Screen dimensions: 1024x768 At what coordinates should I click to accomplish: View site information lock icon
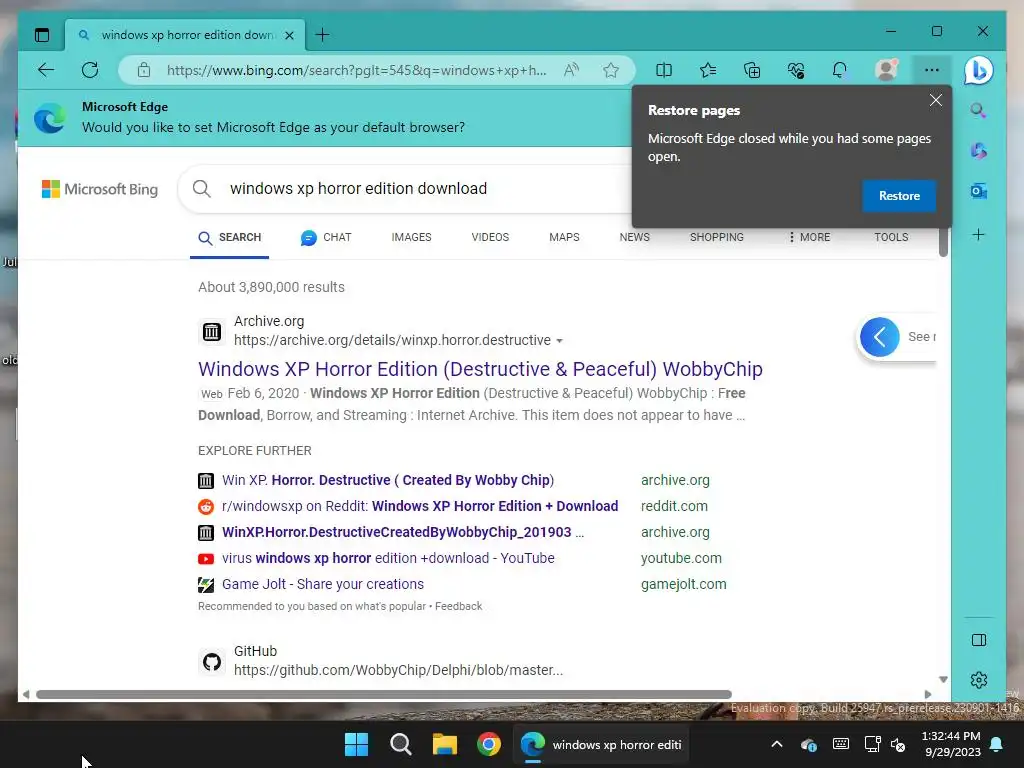click(144, 70)
